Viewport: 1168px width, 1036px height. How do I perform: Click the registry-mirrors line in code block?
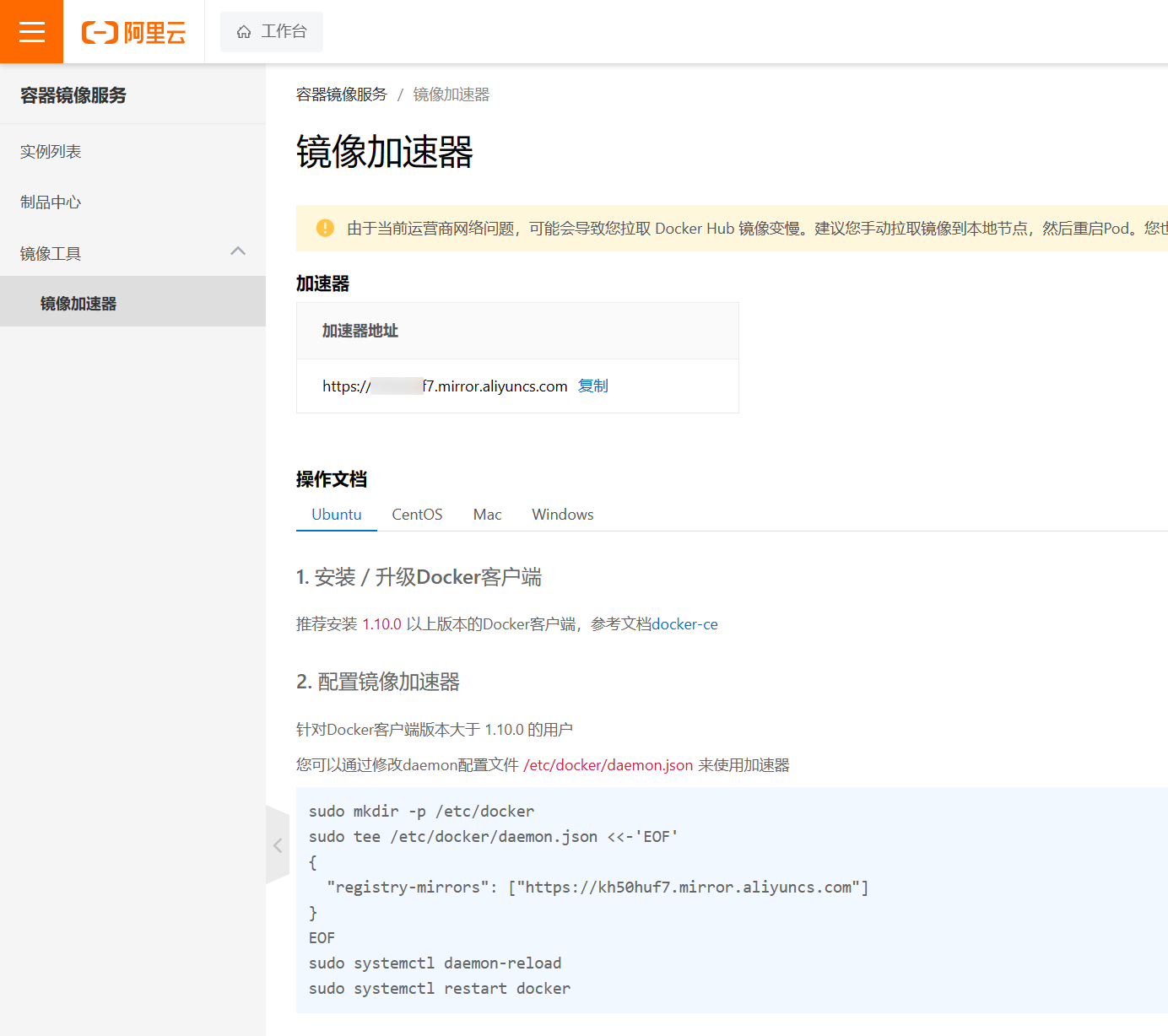598,887
